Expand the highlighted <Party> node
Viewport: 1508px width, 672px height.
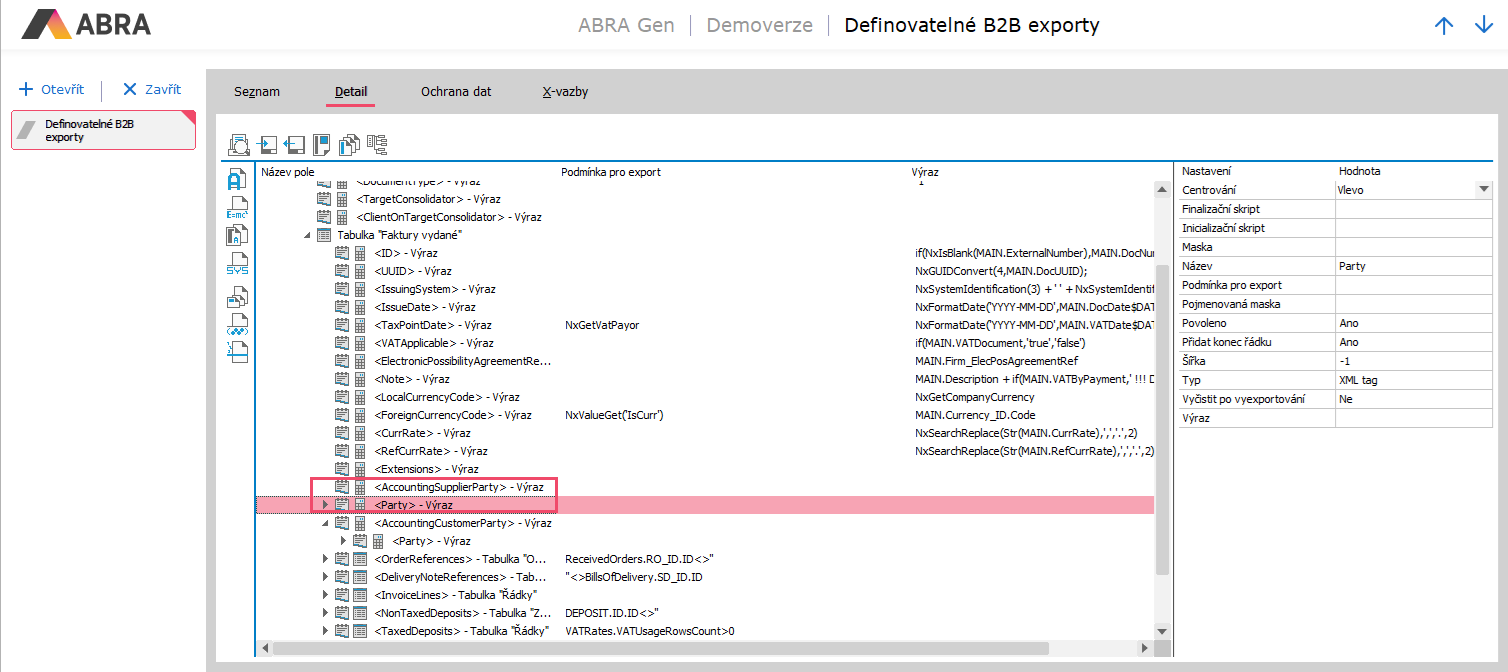click(x=325, y=505)
